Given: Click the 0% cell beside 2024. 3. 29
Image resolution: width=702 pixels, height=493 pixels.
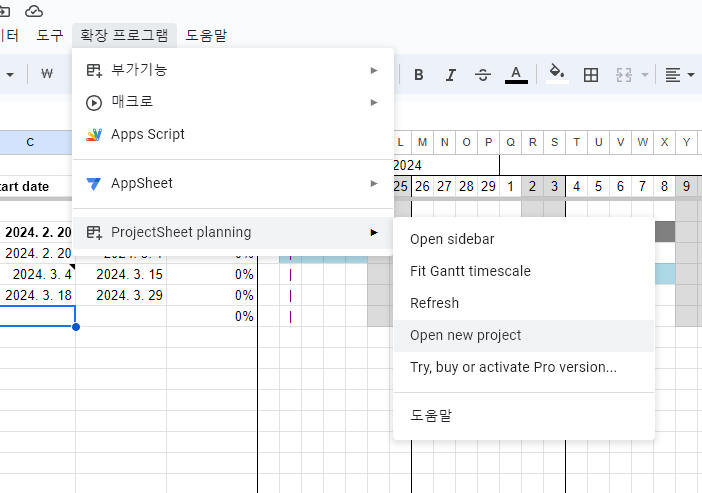Looking at the screenshot, I should click(212, 295).
